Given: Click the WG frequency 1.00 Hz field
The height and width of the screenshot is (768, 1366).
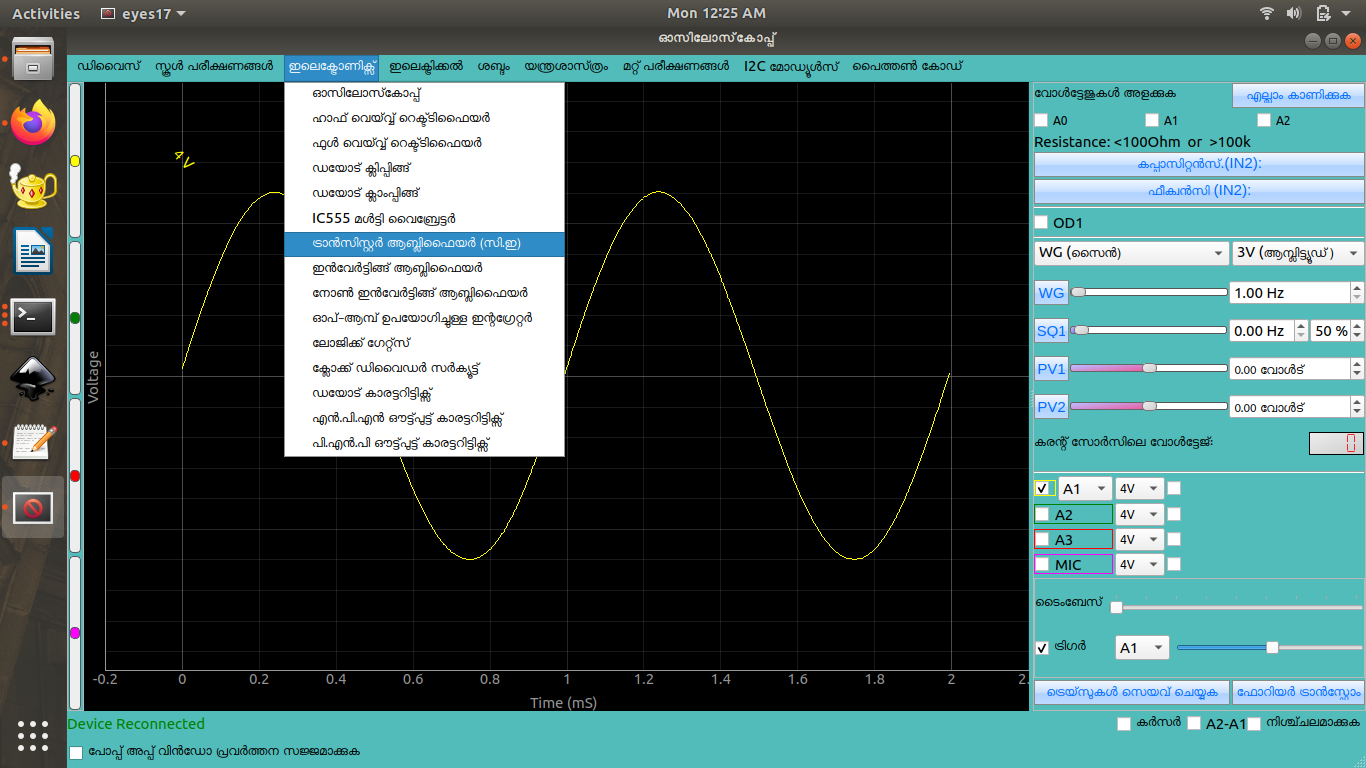Looking at the screenshot, I should tap(1288, 293).
